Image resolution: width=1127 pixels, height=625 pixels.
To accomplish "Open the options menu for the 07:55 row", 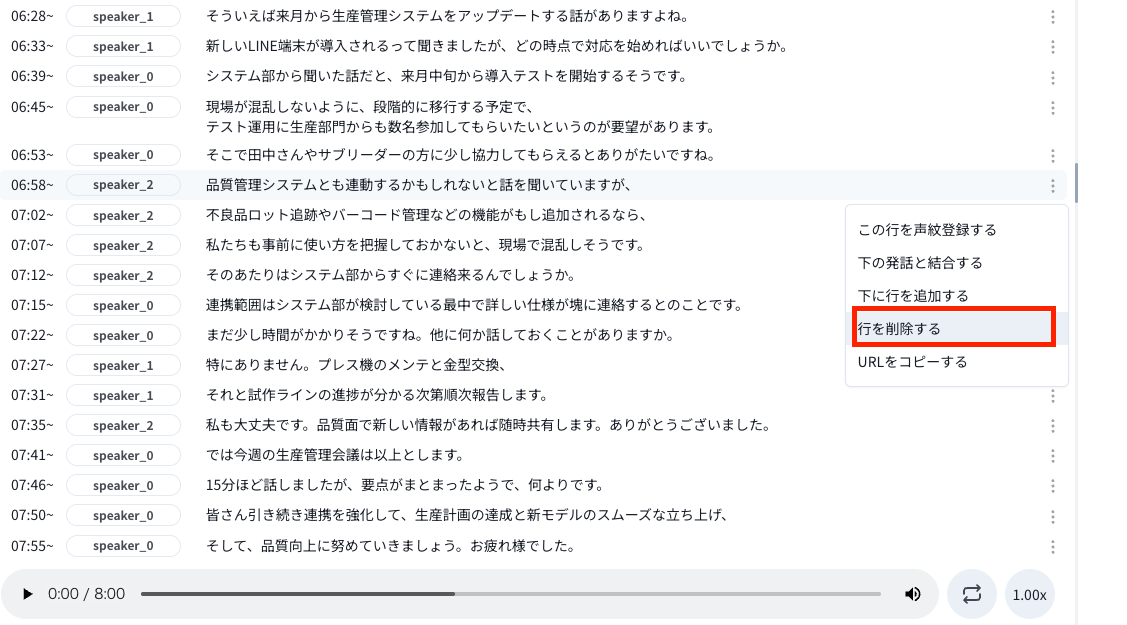I will click(x=1053, y=546).
